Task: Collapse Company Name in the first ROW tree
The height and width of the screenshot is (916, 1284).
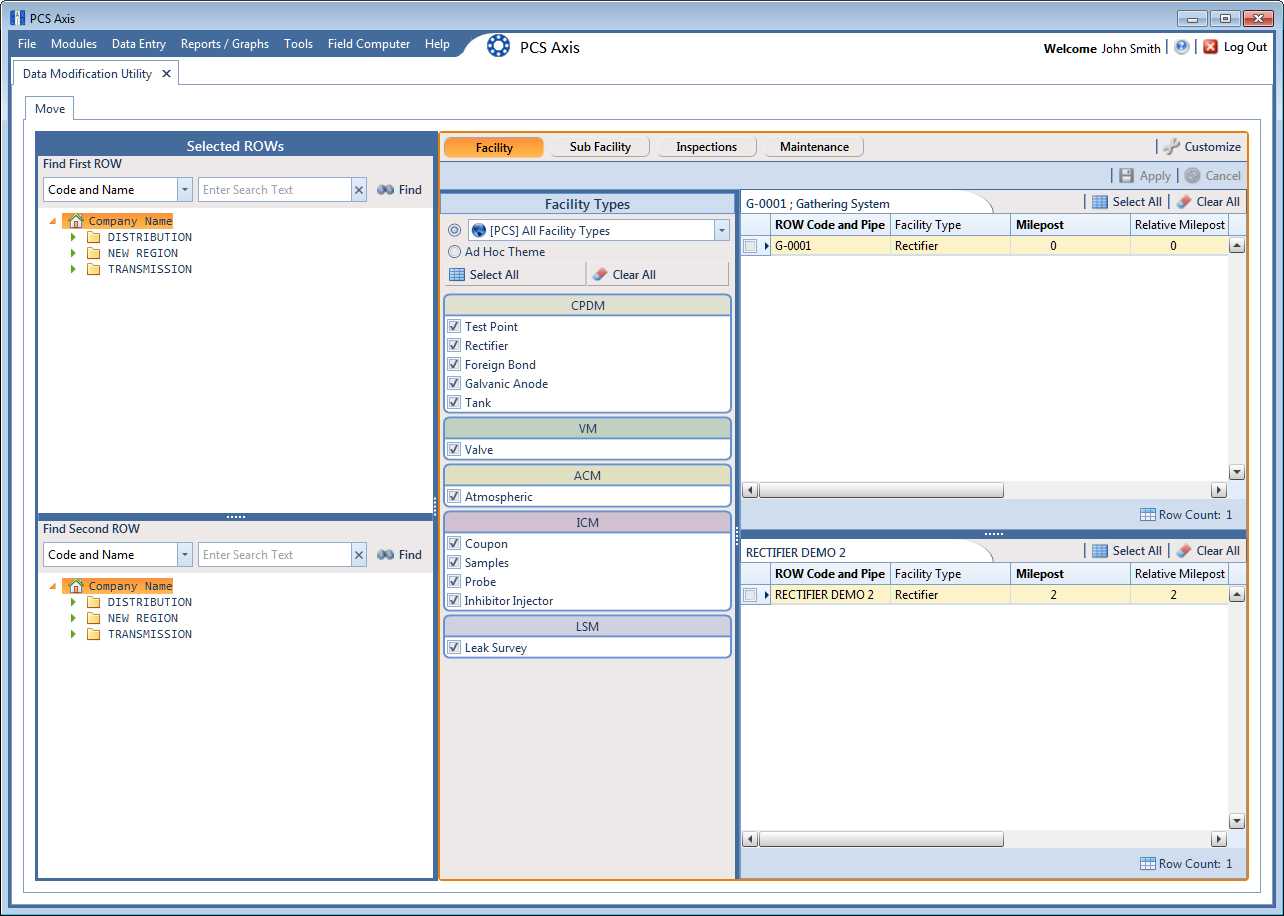Action: coord(53,222)
